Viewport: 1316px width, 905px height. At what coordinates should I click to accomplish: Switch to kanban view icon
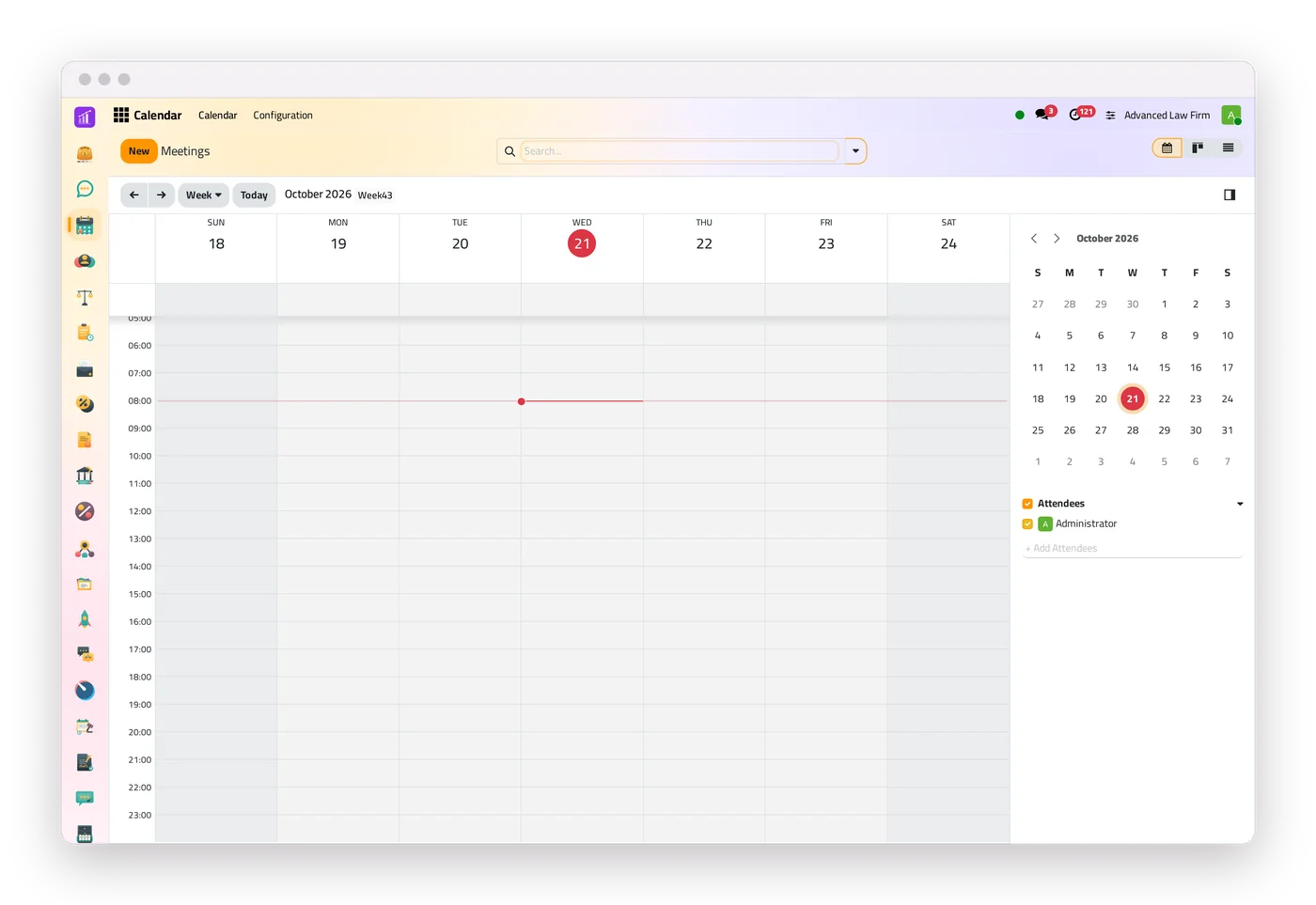(x=1198, y=148)
